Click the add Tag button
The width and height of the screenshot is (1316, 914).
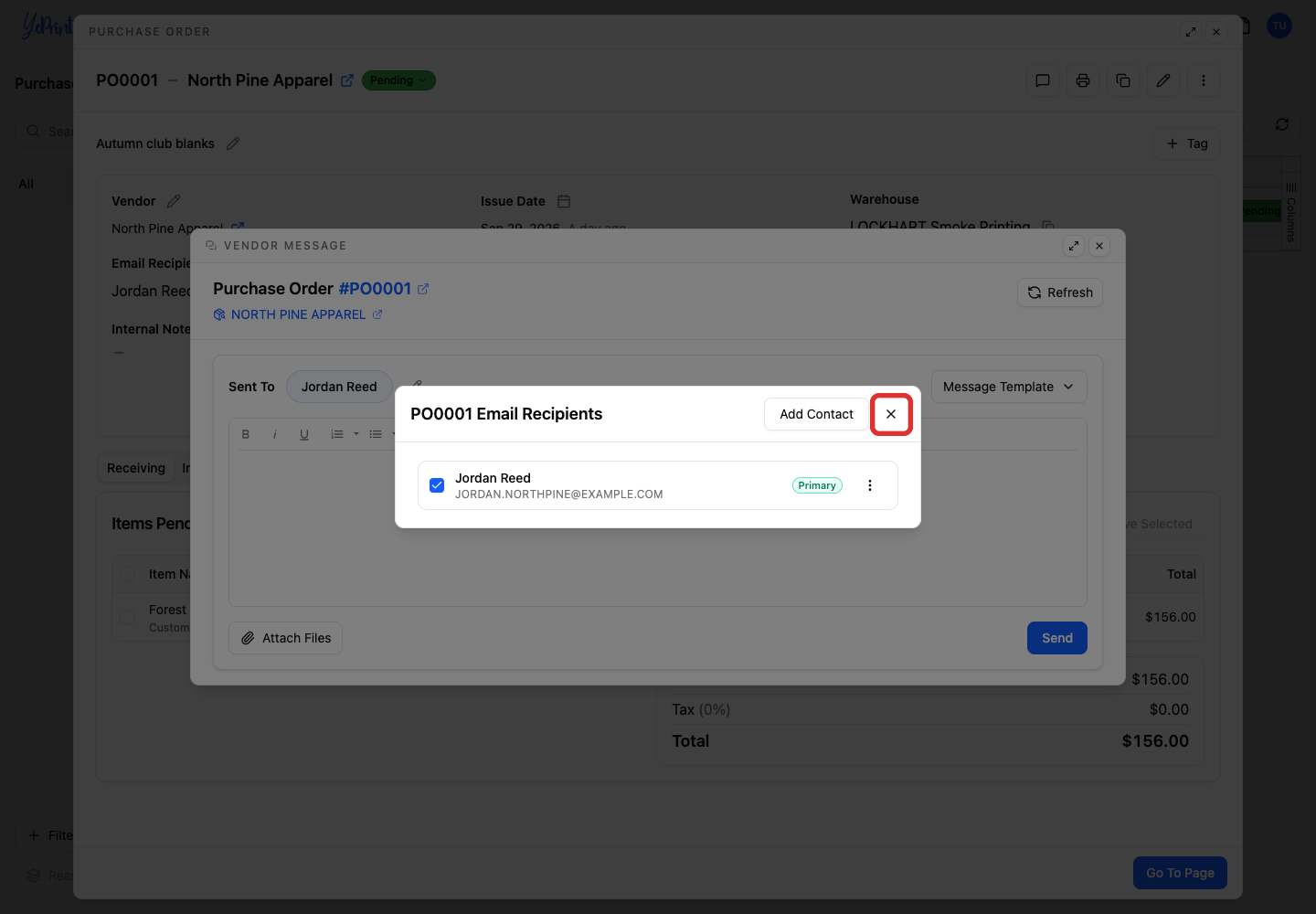tap(1186, 143)
